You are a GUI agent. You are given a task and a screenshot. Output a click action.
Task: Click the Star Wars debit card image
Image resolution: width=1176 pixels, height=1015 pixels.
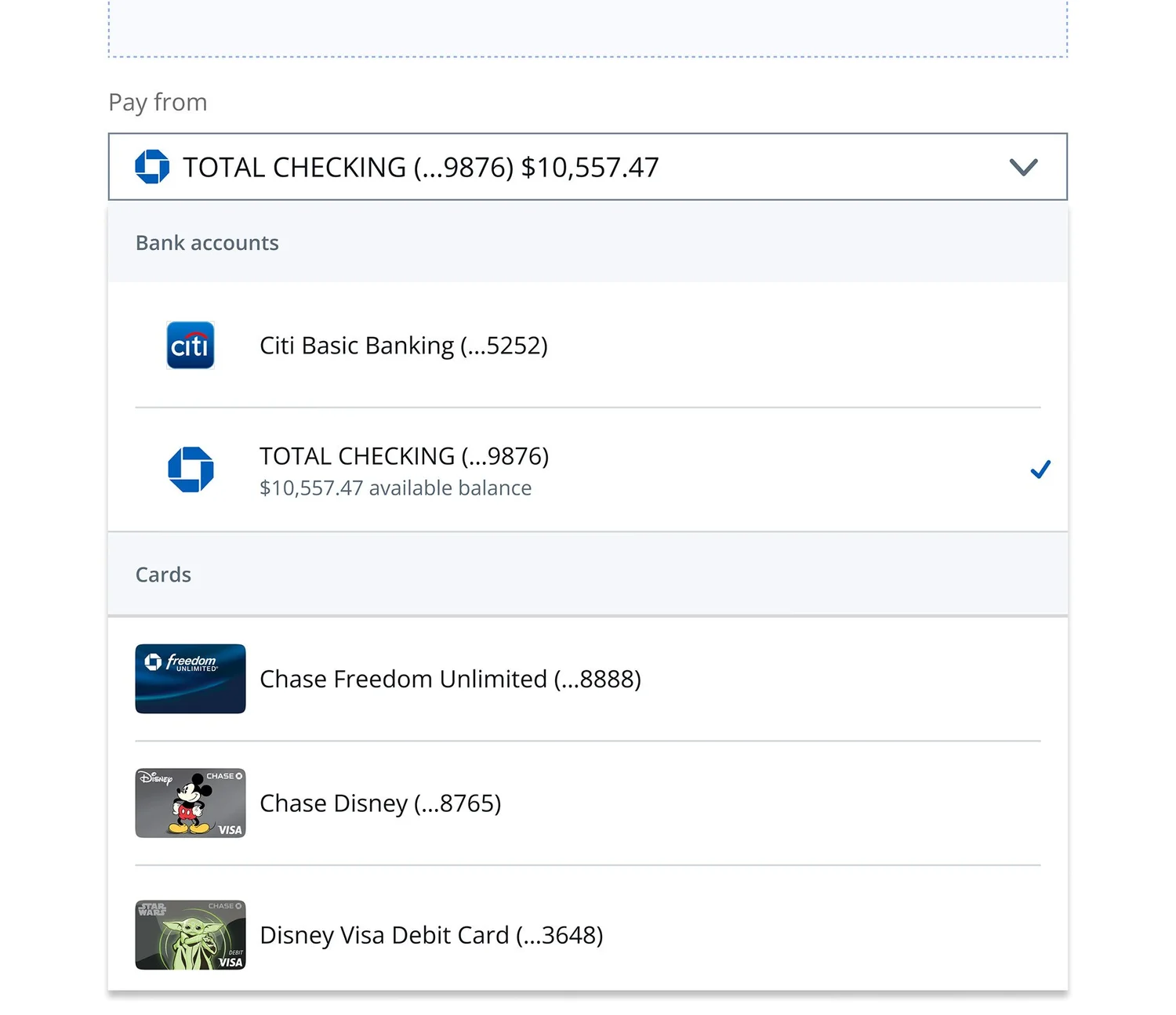191,935
